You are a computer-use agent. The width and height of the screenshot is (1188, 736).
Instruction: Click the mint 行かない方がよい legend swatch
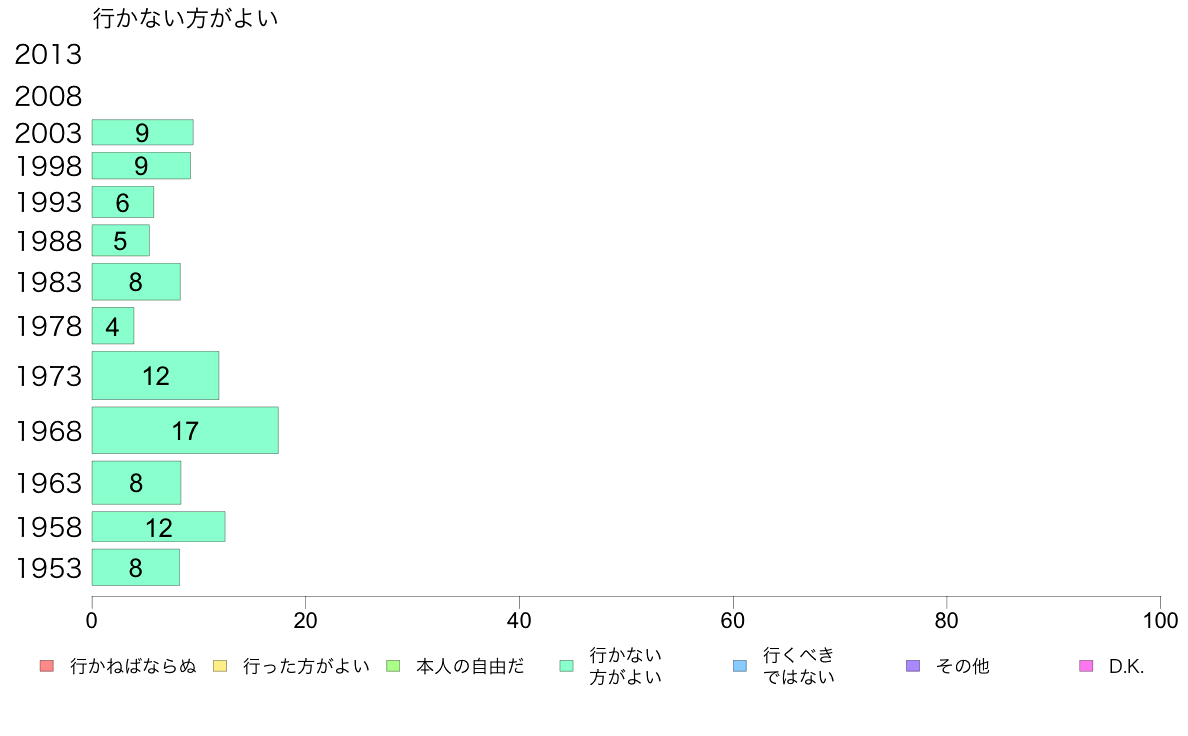click(567, 666)
